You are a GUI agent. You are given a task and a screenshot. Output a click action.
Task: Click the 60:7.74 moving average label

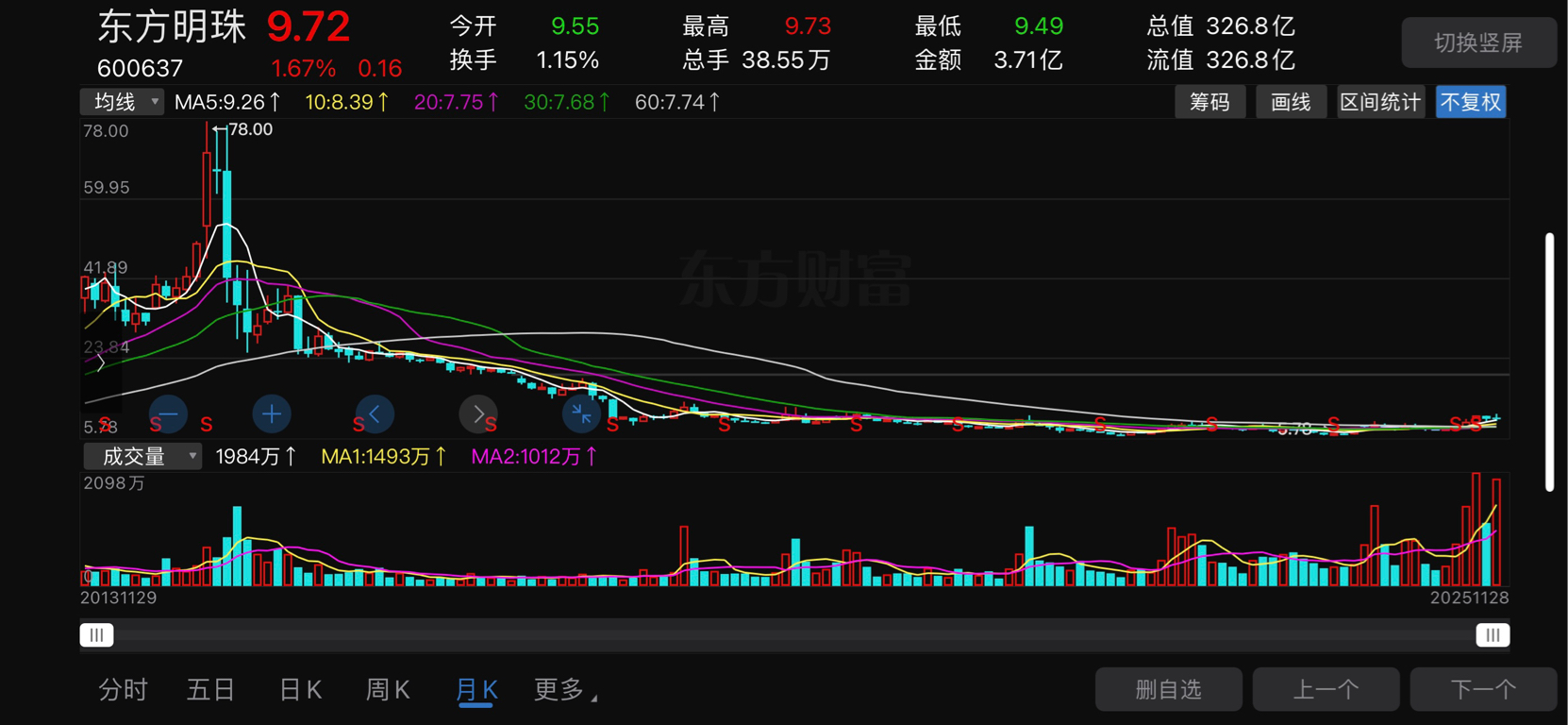click(x=677, y=102)
